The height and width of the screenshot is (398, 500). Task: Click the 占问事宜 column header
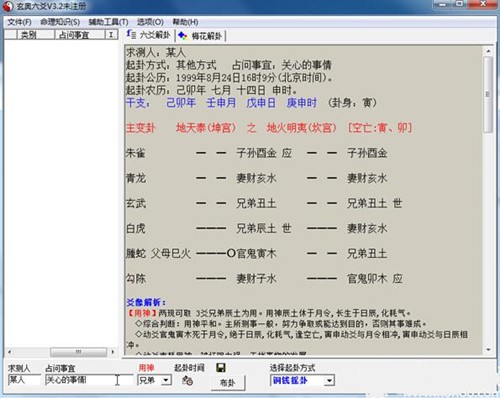coord(80,35)
